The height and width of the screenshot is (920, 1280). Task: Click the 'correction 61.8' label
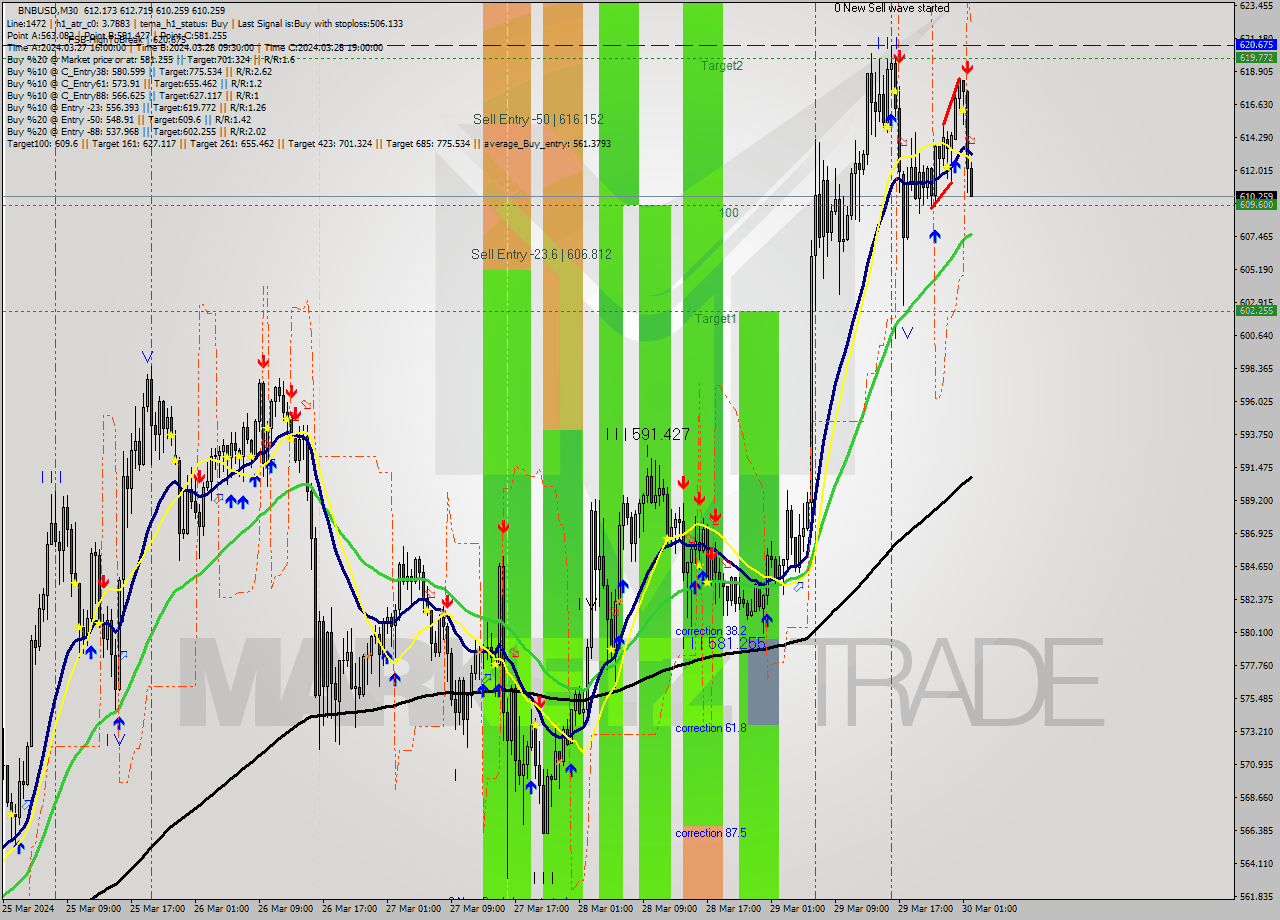[x=710, y=728]
